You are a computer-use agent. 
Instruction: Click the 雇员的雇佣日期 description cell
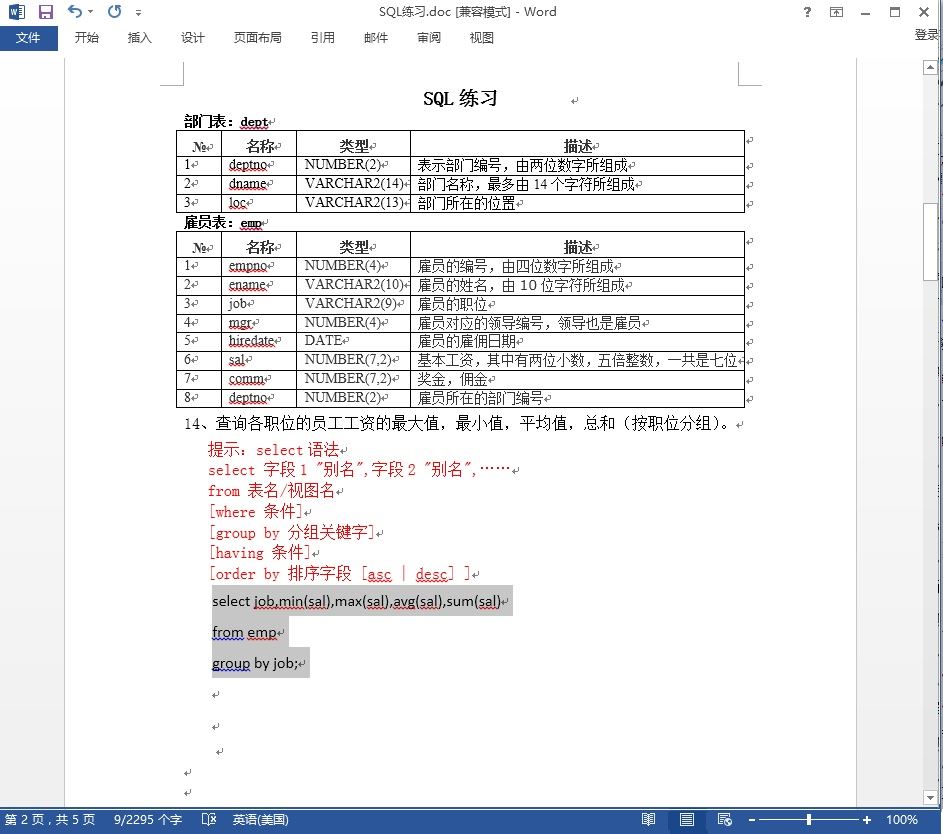[x=577, y=341]
